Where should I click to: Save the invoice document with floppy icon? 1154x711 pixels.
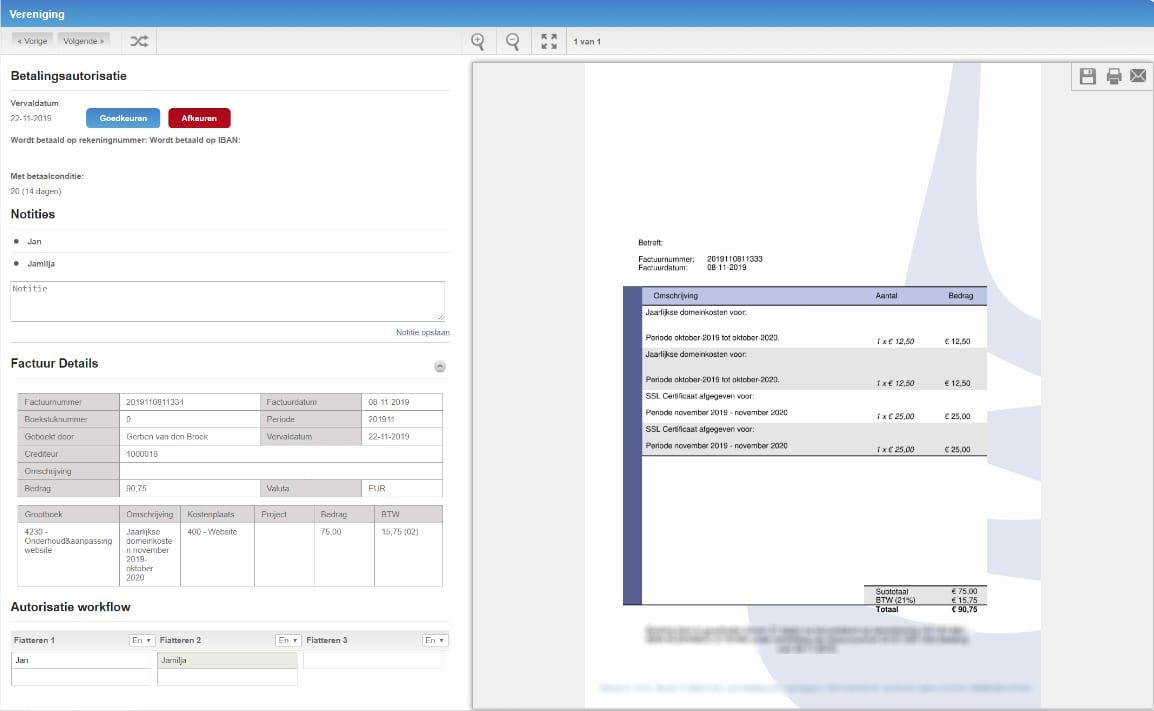pyautogui.click(x=1088, y=76)
